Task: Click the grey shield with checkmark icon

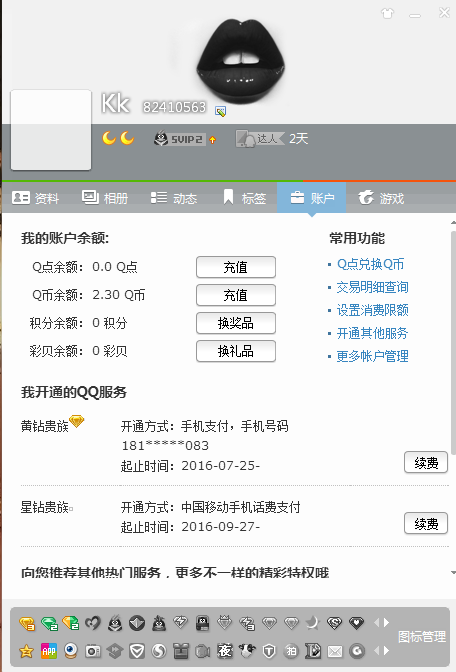Action: click(x=137, y=651)
